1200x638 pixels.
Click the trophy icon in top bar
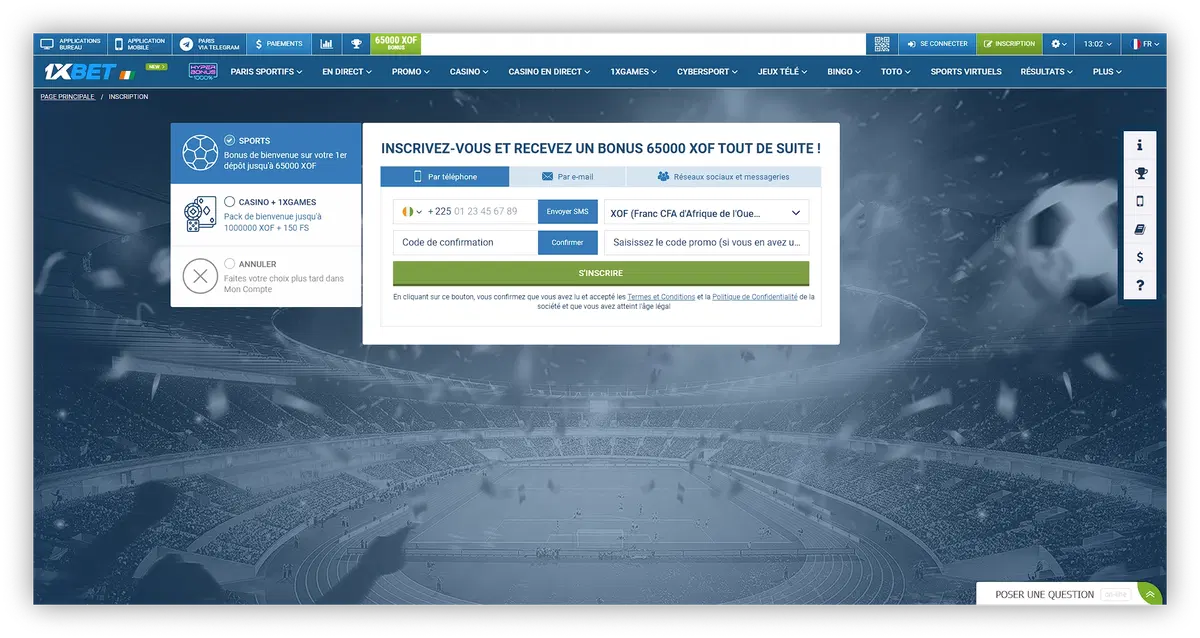pyautogui.click(x=355, y=44)
